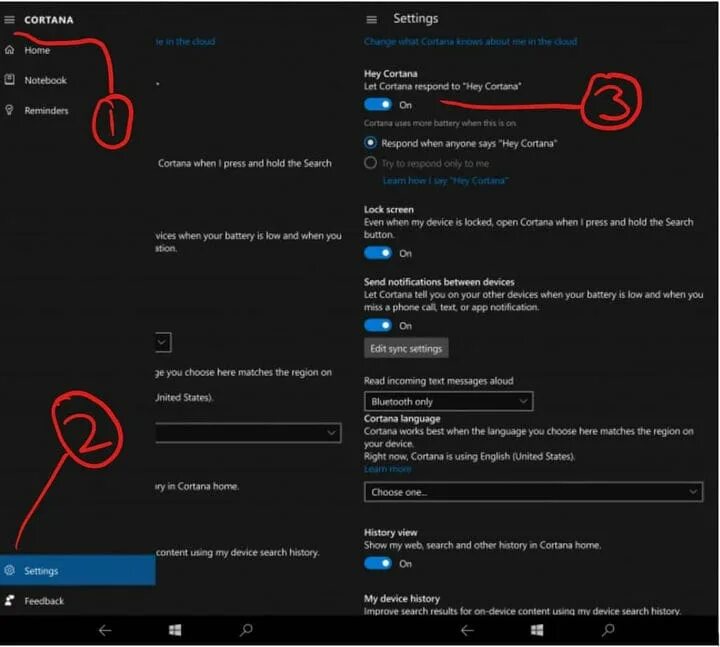Click the Settings gear icon

pos(10,570)
